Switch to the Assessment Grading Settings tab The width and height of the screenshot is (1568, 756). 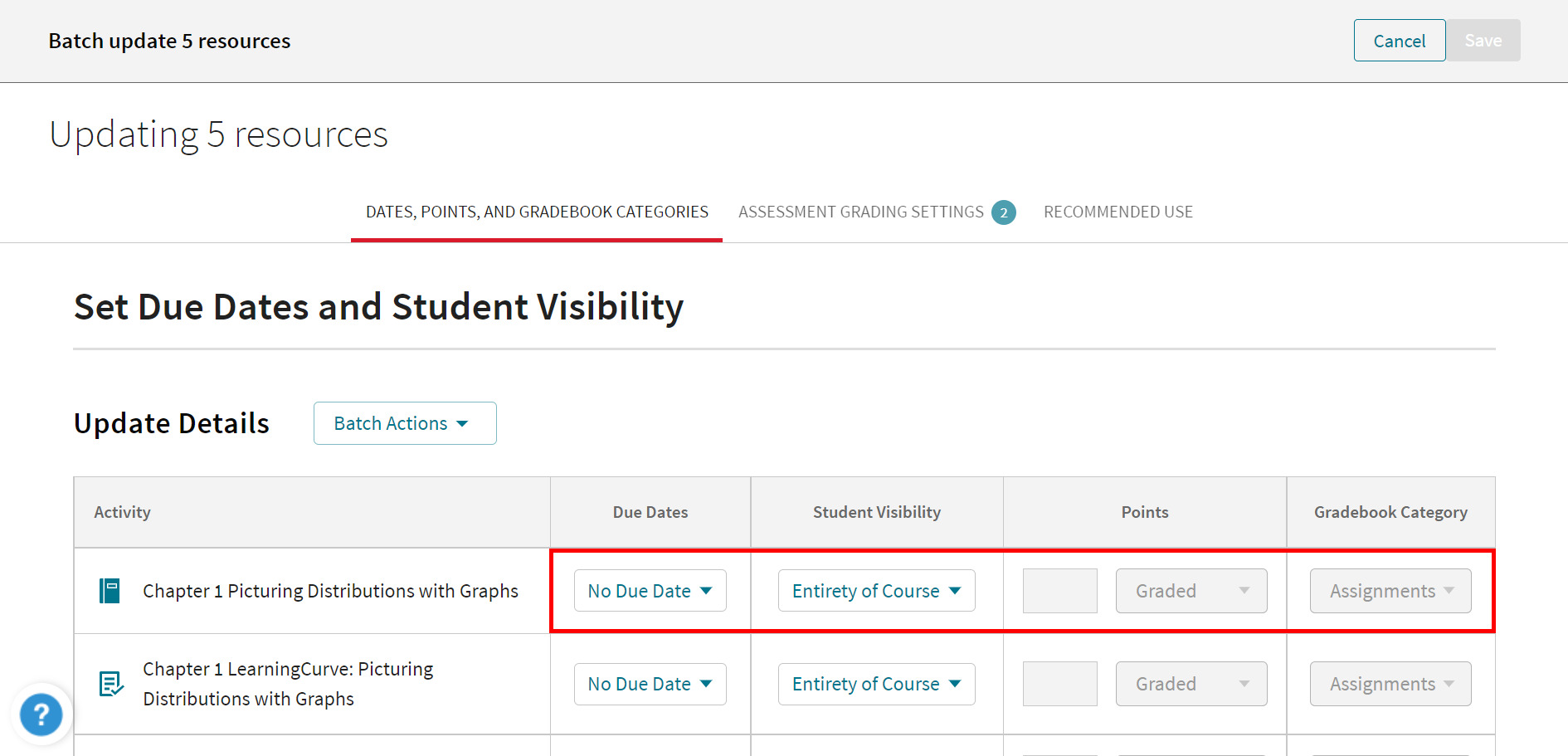(x=859, y=212)
